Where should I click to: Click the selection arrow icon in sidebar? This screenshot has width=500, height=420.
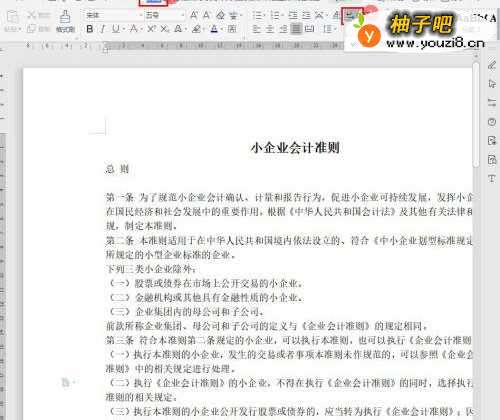click(x=492, y=84)
